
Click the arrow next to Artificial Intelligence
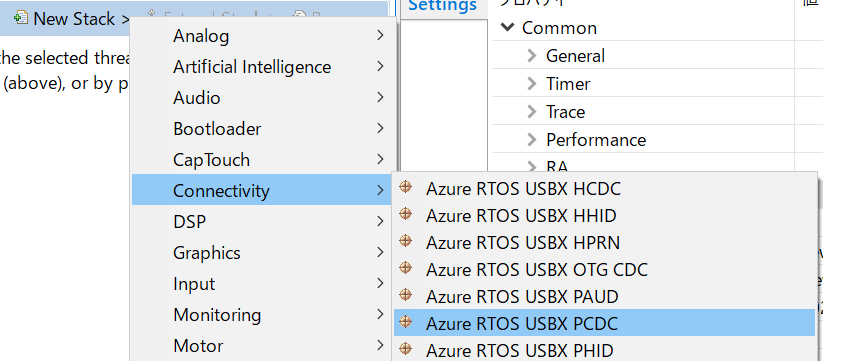tap(381, 67)
